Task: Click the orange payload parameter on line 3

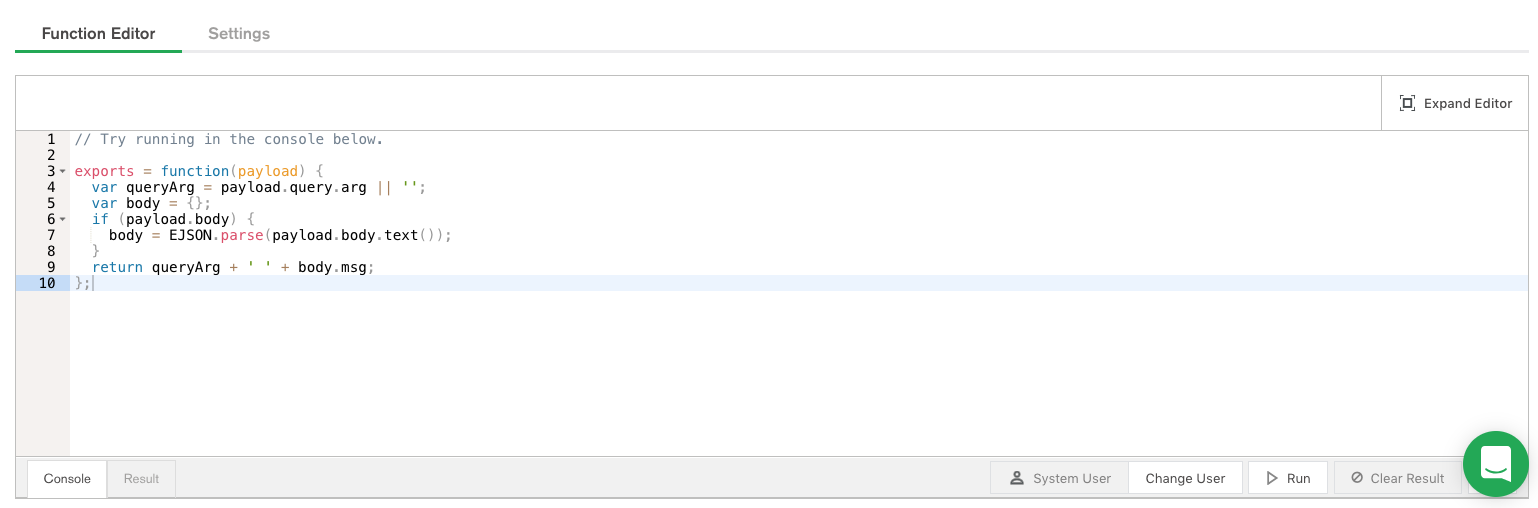Action: coord(268,171)
